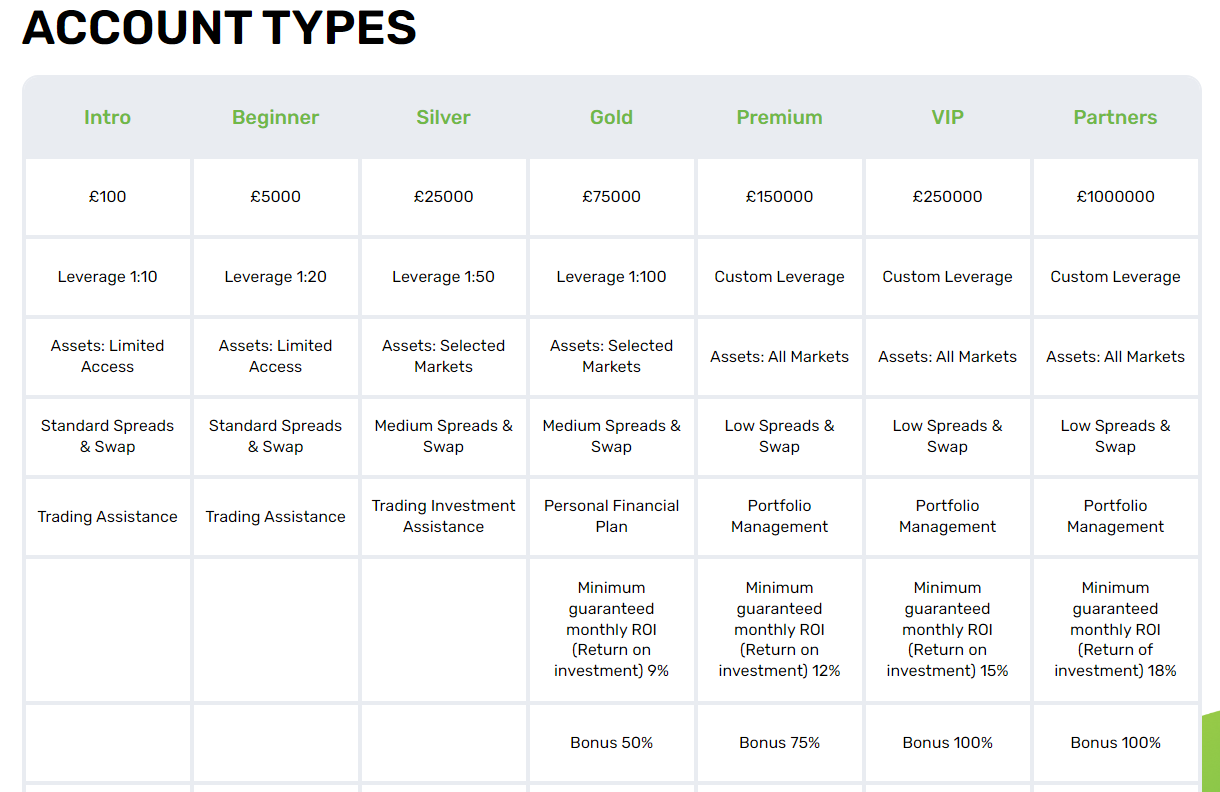The width and height of the screenshot is (1220, 792).
Task: Click the £100 deposit cell
Action: [107, 197]
